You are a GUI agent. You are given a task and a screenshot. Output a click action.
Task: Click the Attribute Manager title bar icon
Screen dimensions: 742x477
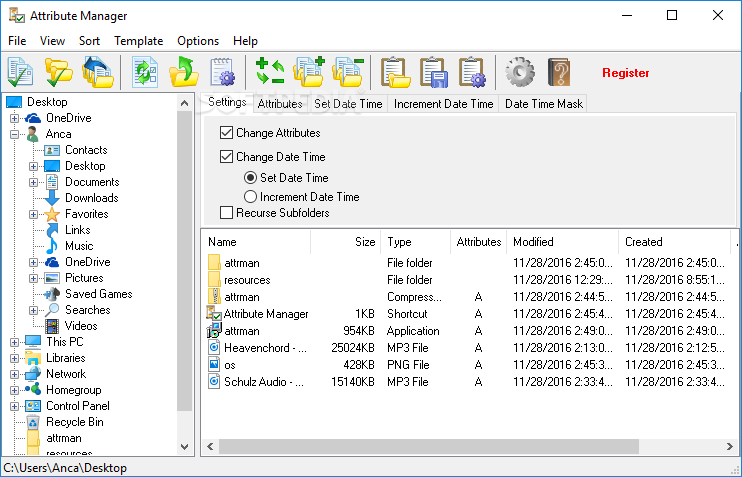pos(17,15)
